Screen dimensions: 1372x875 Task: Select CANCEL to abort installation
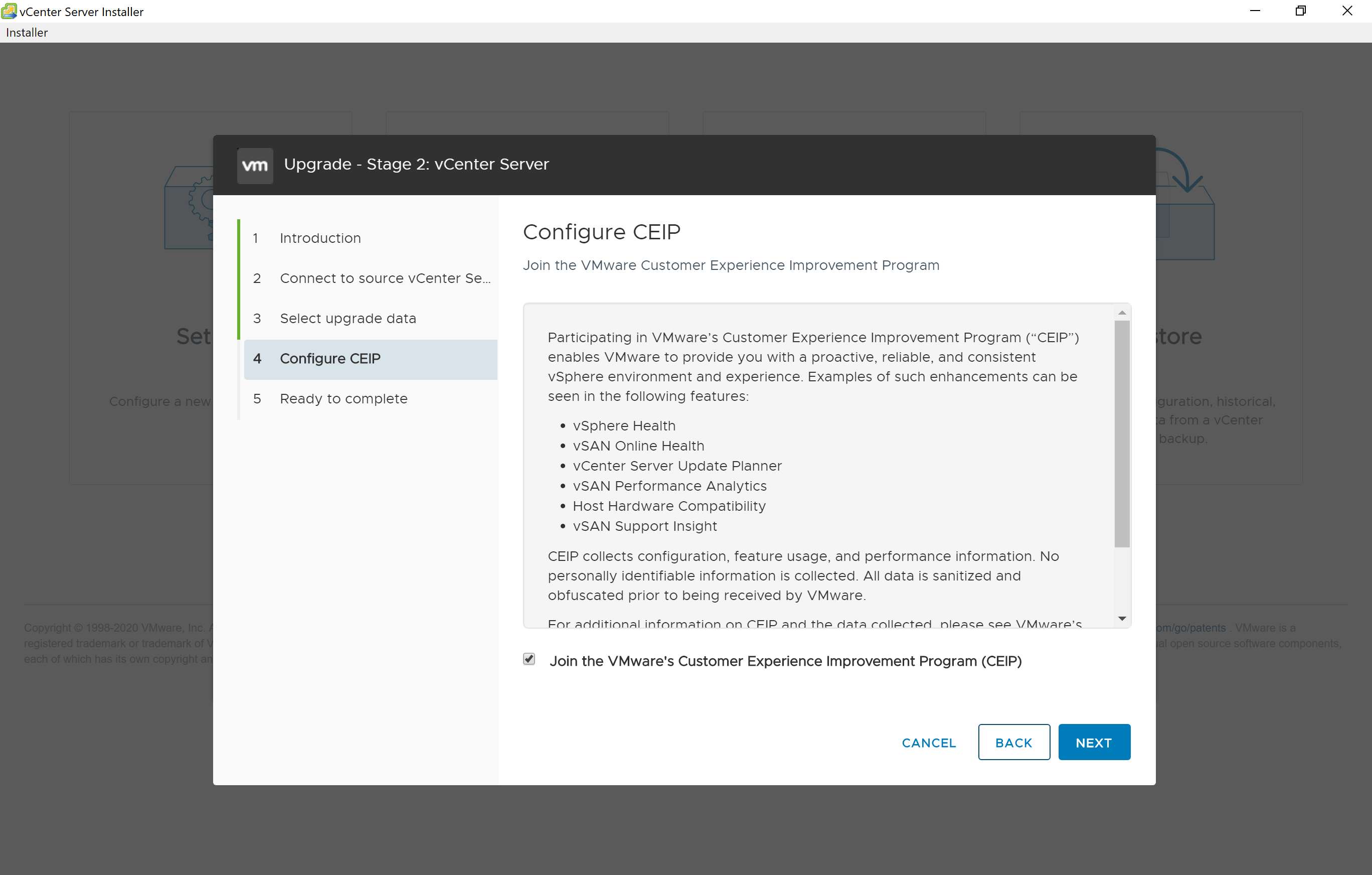pos(928,742)
